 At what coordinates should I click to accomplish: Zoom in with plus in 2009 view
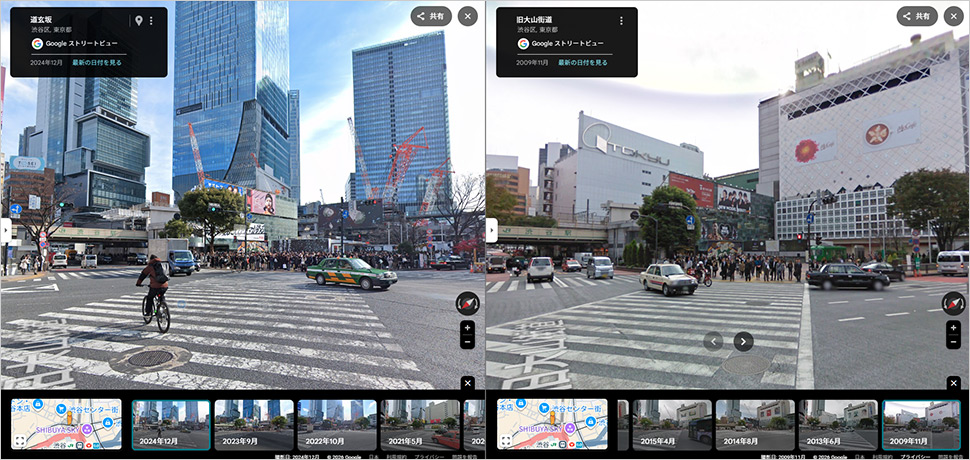(954, 328)
